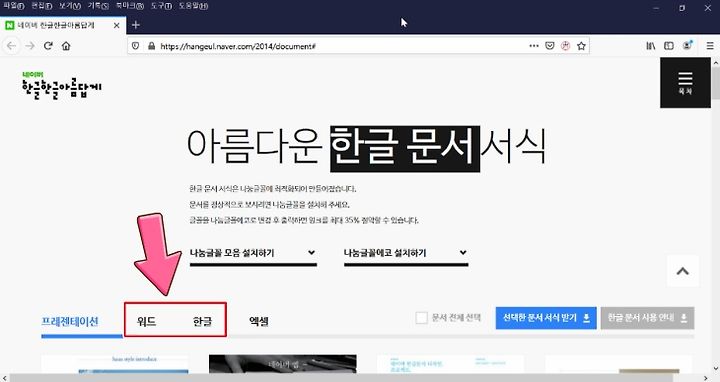Screen dimensions: 720x382
Task: Open Firefox account avatar icon
Action: tap(687, 45)
